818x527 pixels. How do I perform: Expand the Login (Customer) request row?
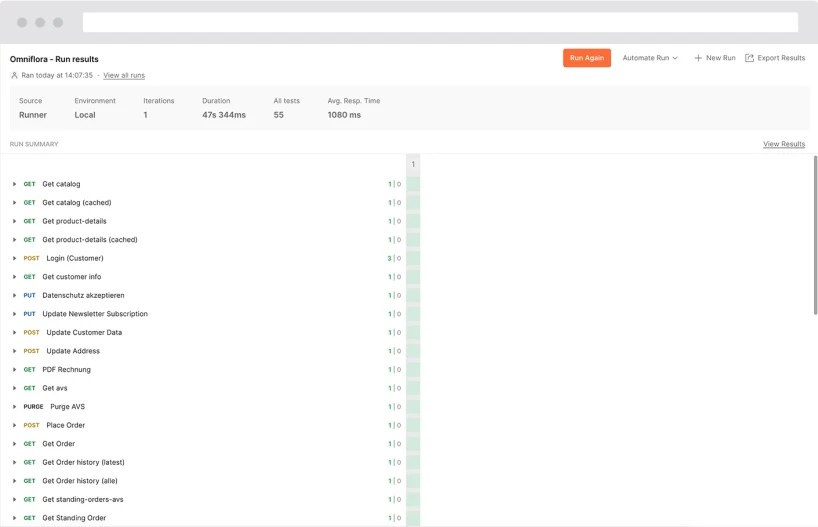pyautogui.click(x=14, y=258)
